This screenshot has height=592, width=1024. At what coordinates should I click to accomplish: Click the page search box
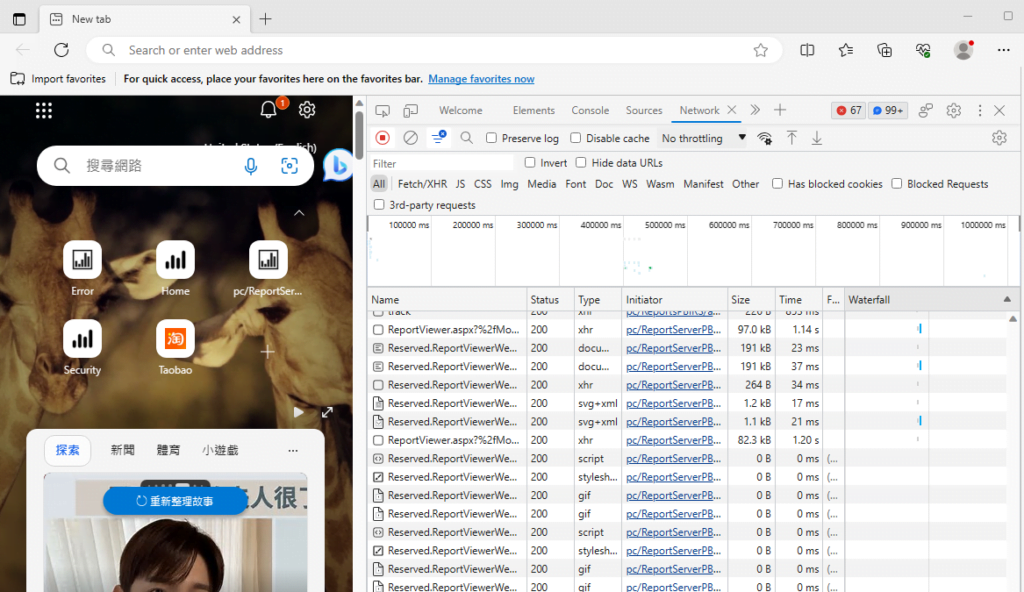(175, 166)
